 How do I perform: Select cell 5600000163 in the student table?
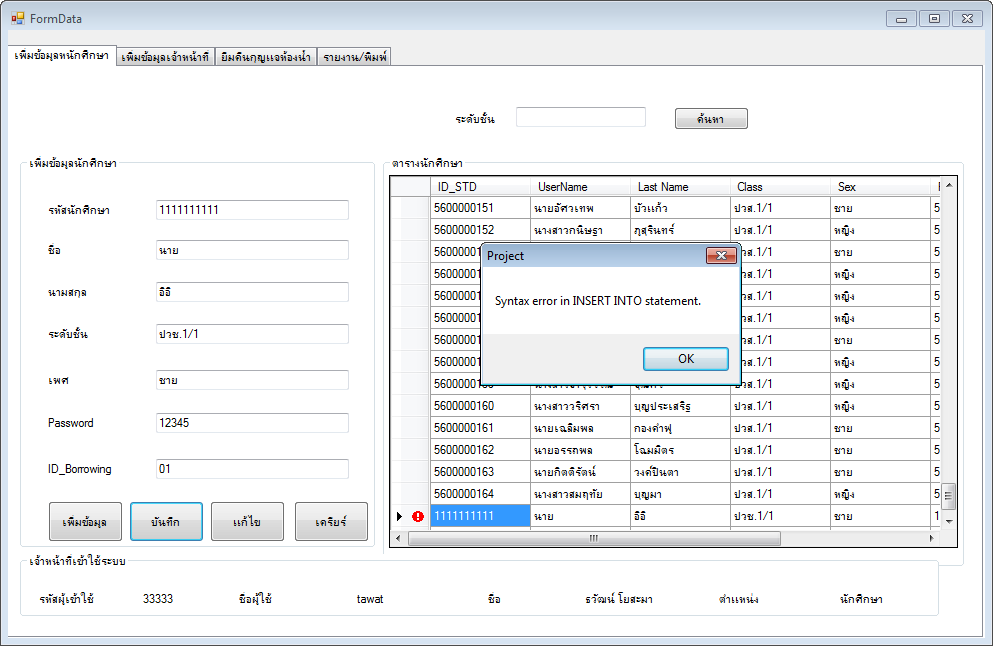click(481, 472)
